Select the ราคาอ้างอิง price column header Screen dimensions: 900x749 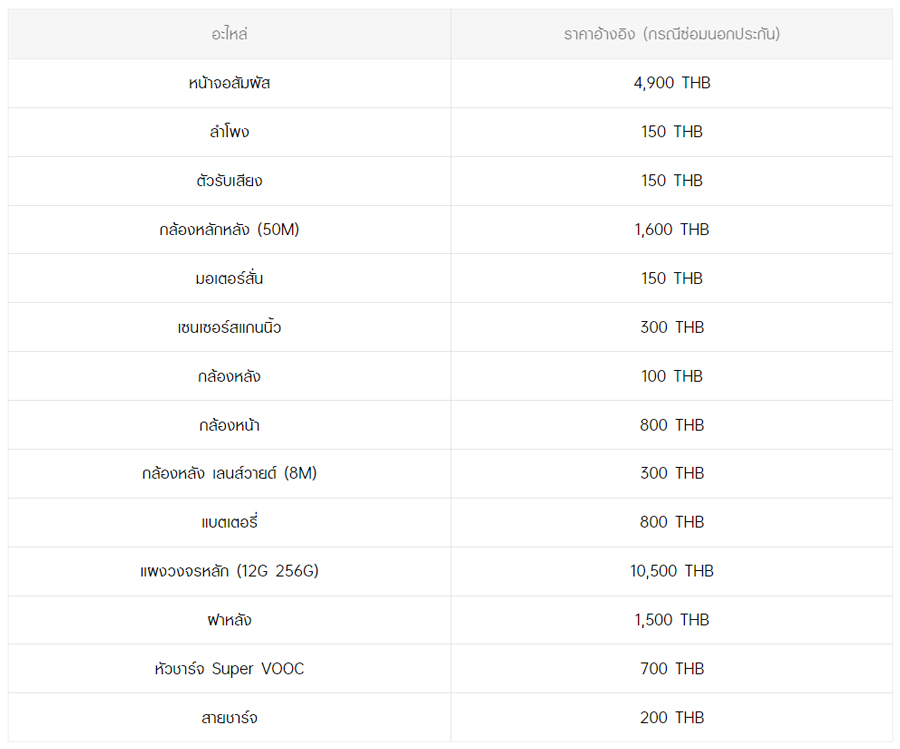click(671, 34)
